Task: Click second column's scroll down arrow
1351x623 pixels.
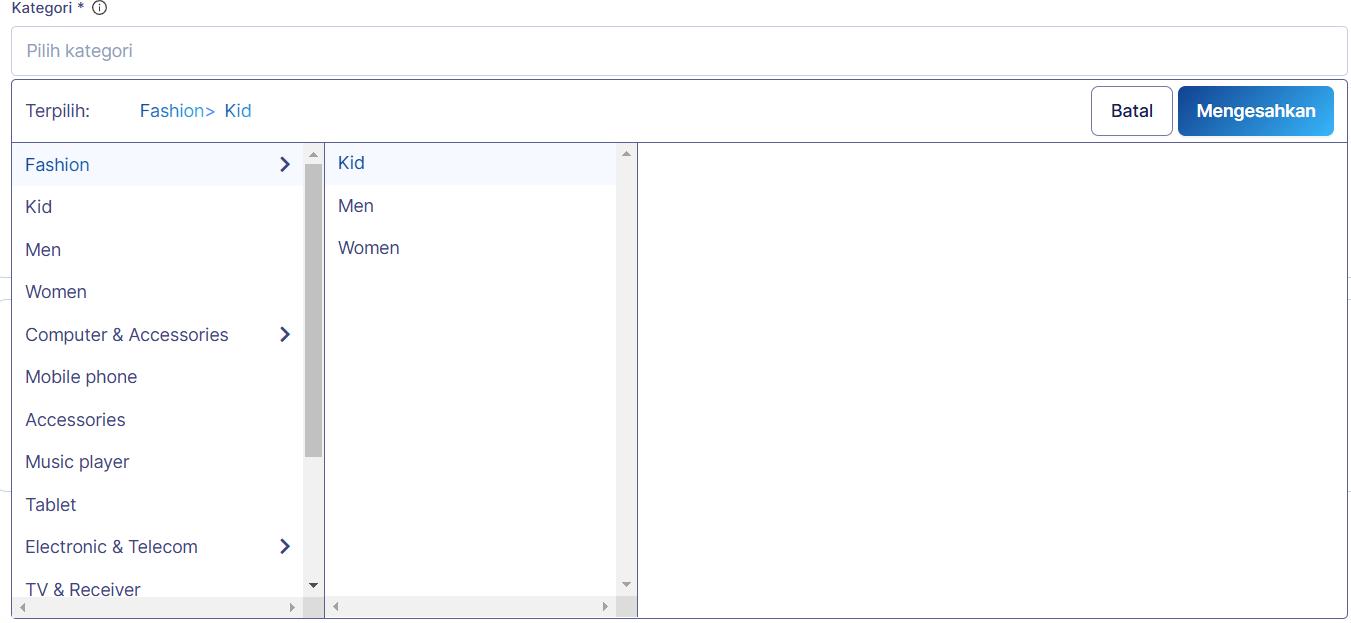Action: point(627,585)
